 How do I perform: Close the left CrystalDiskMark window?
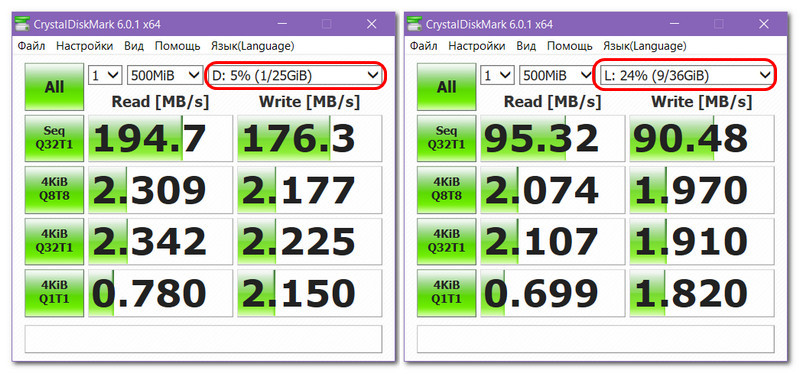371,23
